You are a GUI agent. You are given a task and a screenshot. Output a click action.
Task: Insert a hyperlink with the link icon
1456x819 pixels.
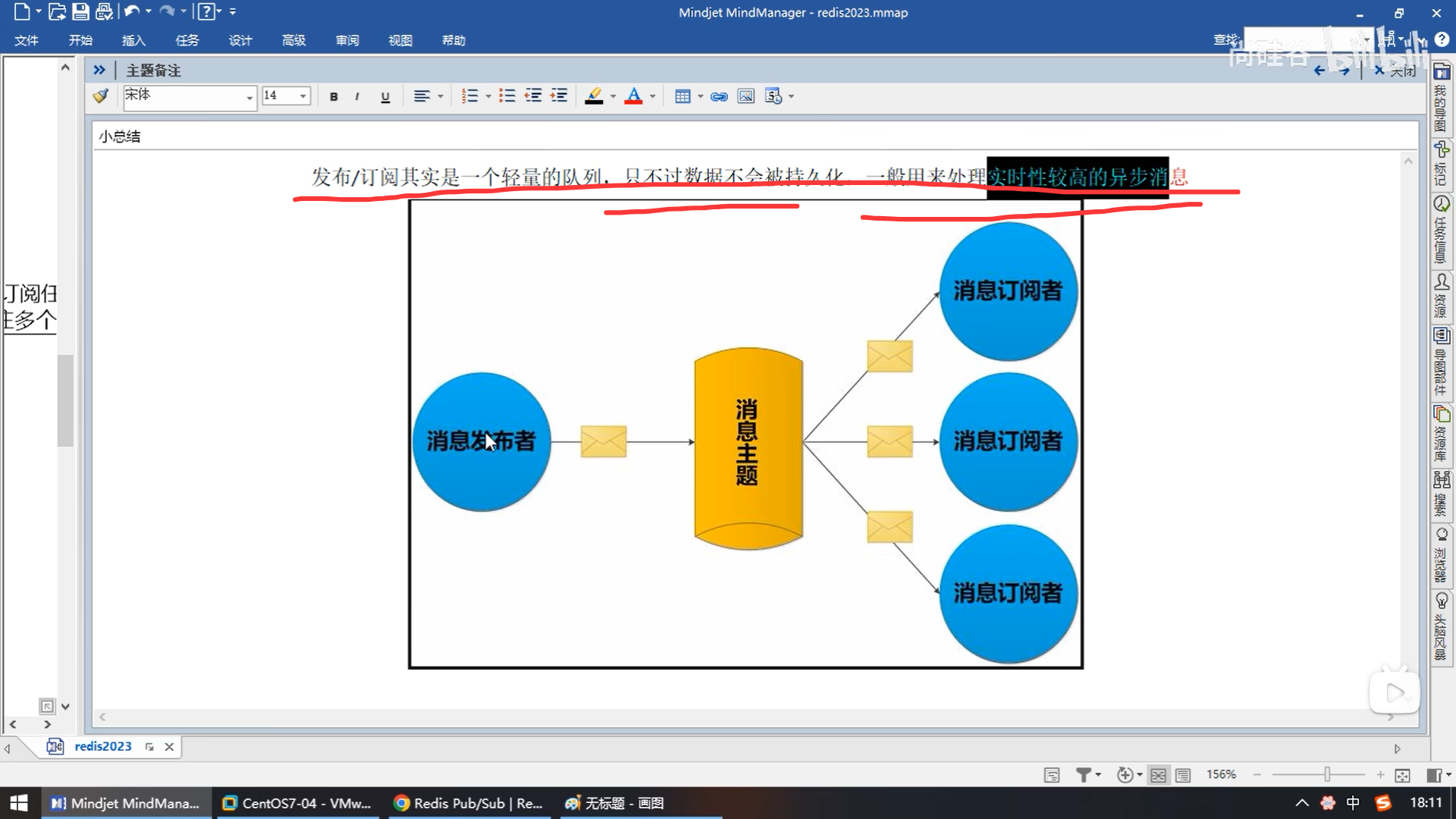(719, 96)
